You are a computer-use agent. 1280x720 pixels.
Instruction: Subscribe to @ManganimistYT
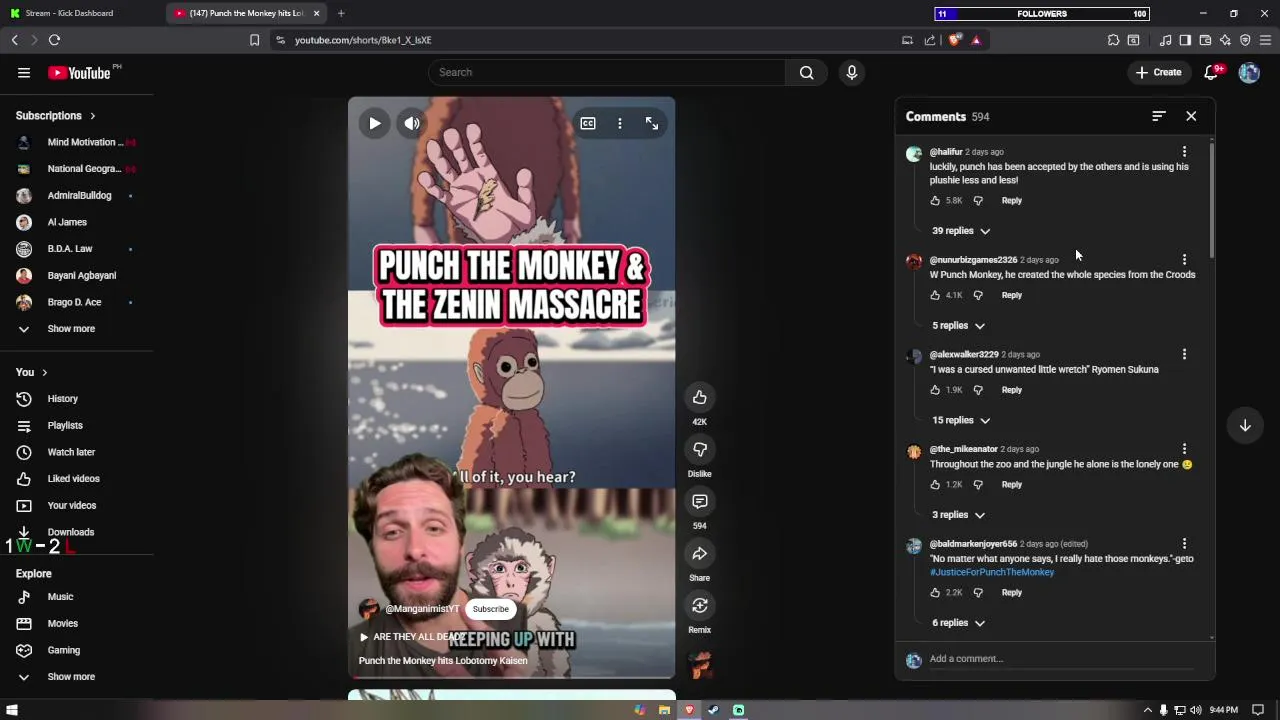[x=491, y=609]
